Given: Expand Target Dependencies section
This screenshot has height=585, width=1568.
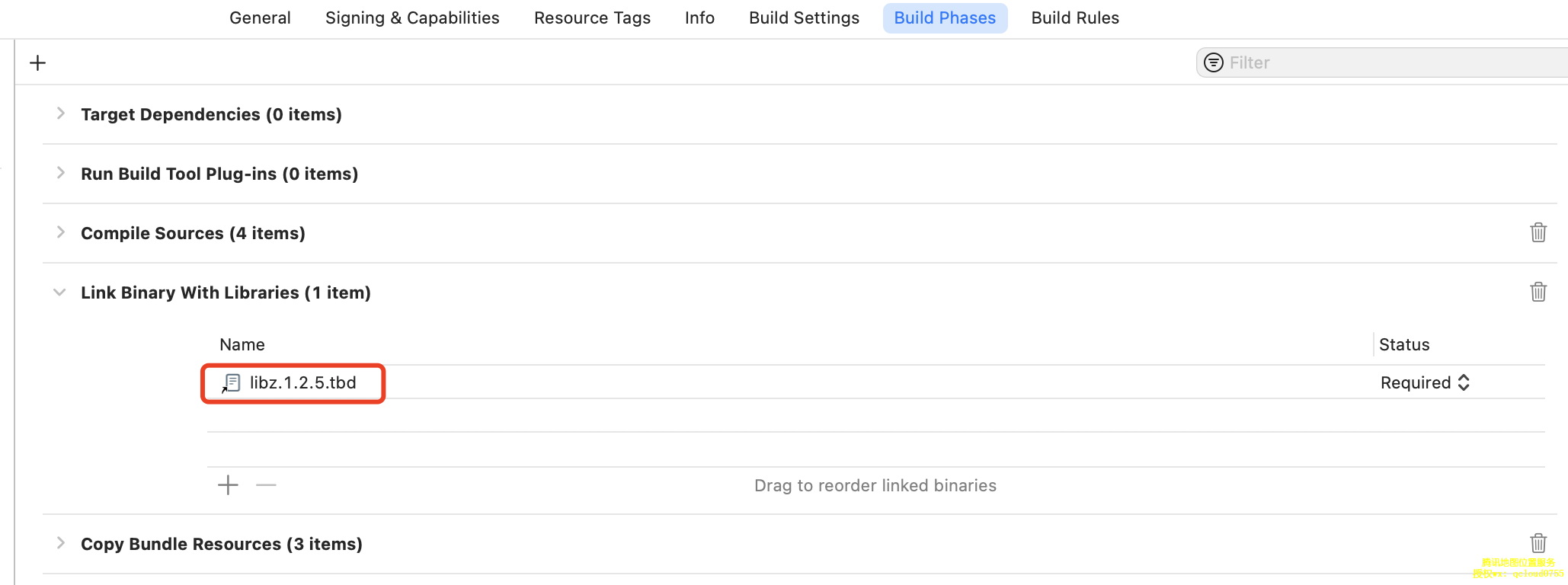Looking at the screenshot, I should pos(61,113).
